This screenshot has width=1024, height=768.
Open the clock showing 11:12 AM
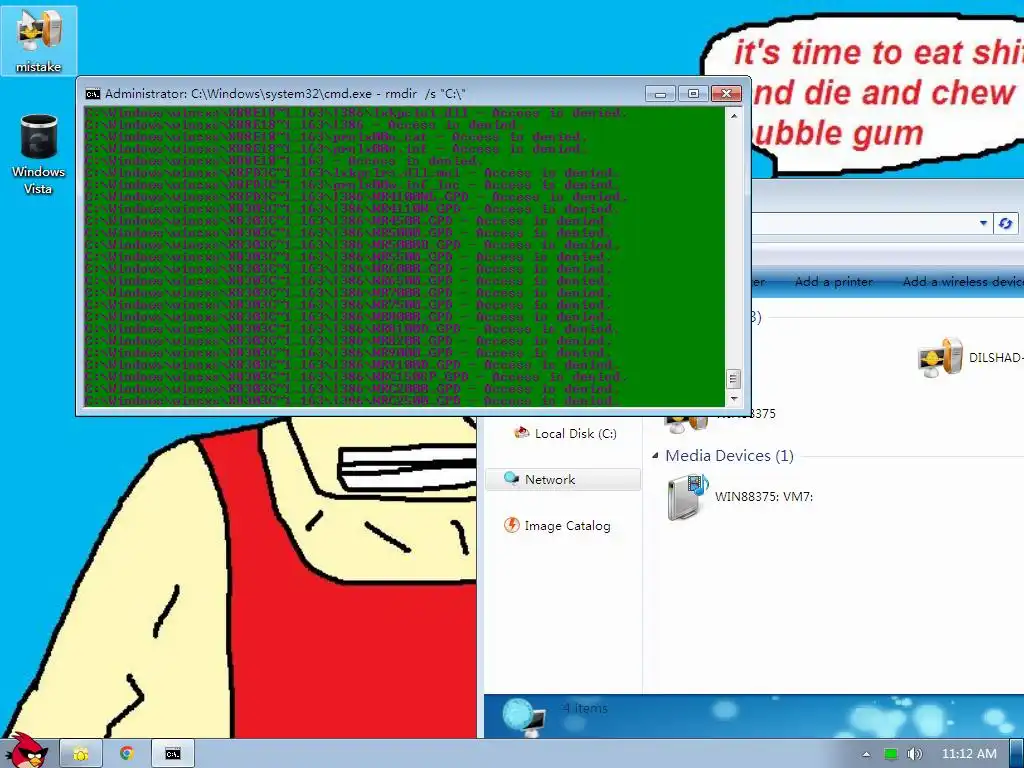tap(969, 754)
